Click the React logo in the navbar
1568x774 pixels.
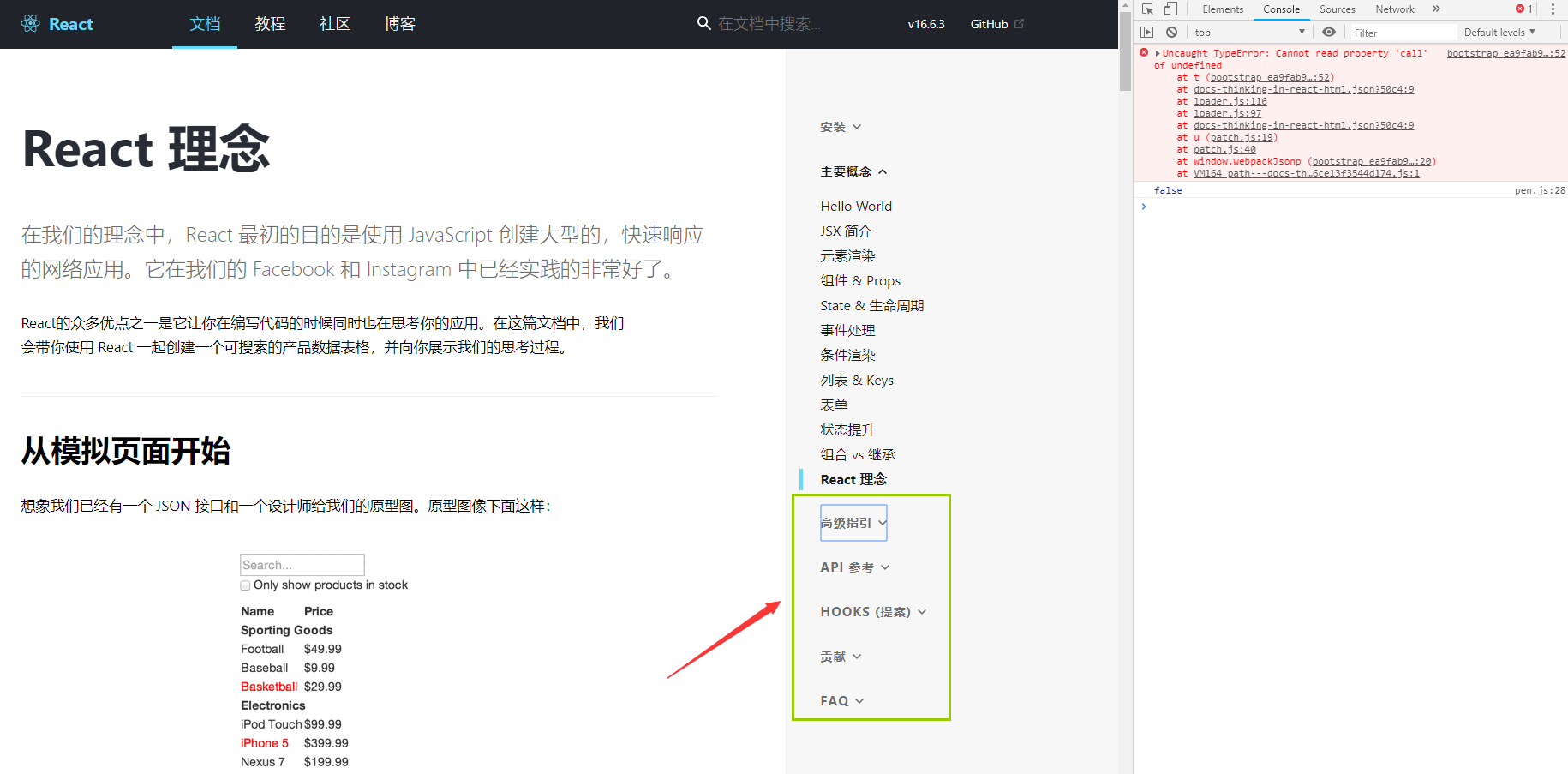(x=31, y=23)
